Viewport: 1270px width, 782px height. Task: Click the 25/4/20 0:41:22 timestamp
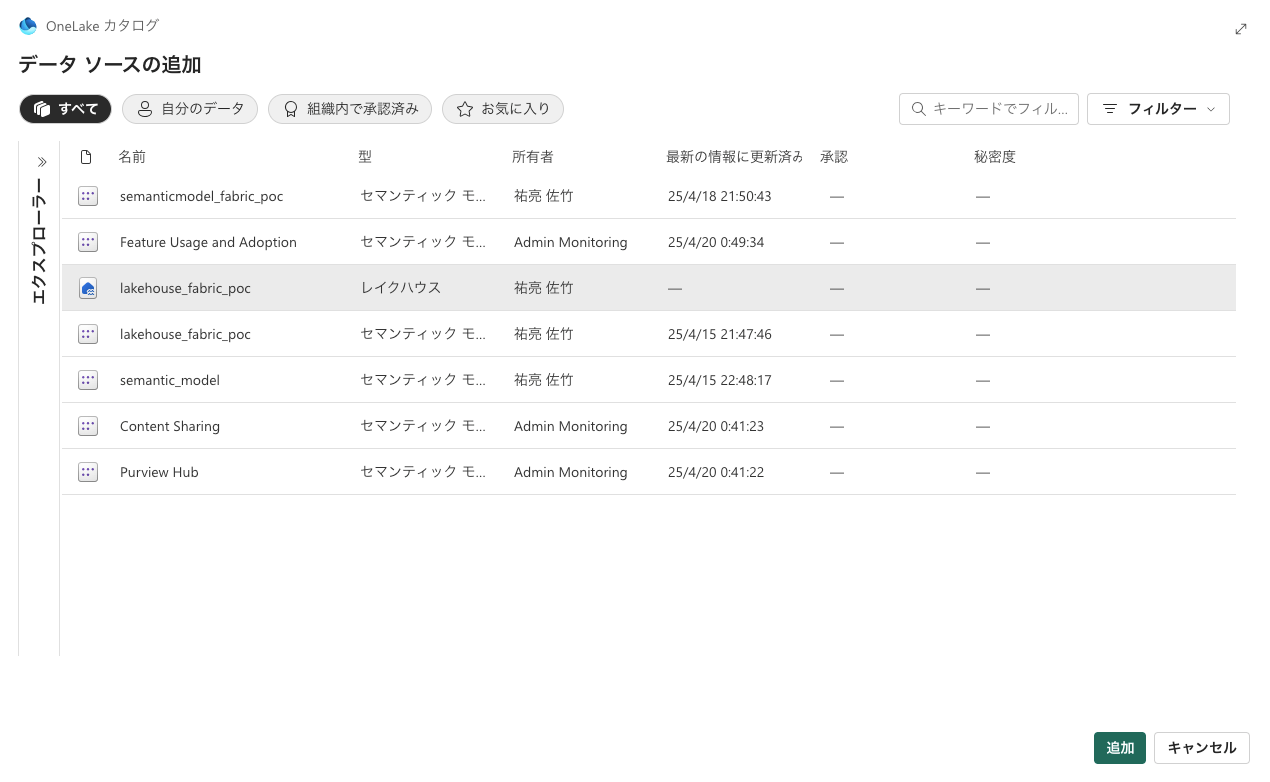[716, 472]
